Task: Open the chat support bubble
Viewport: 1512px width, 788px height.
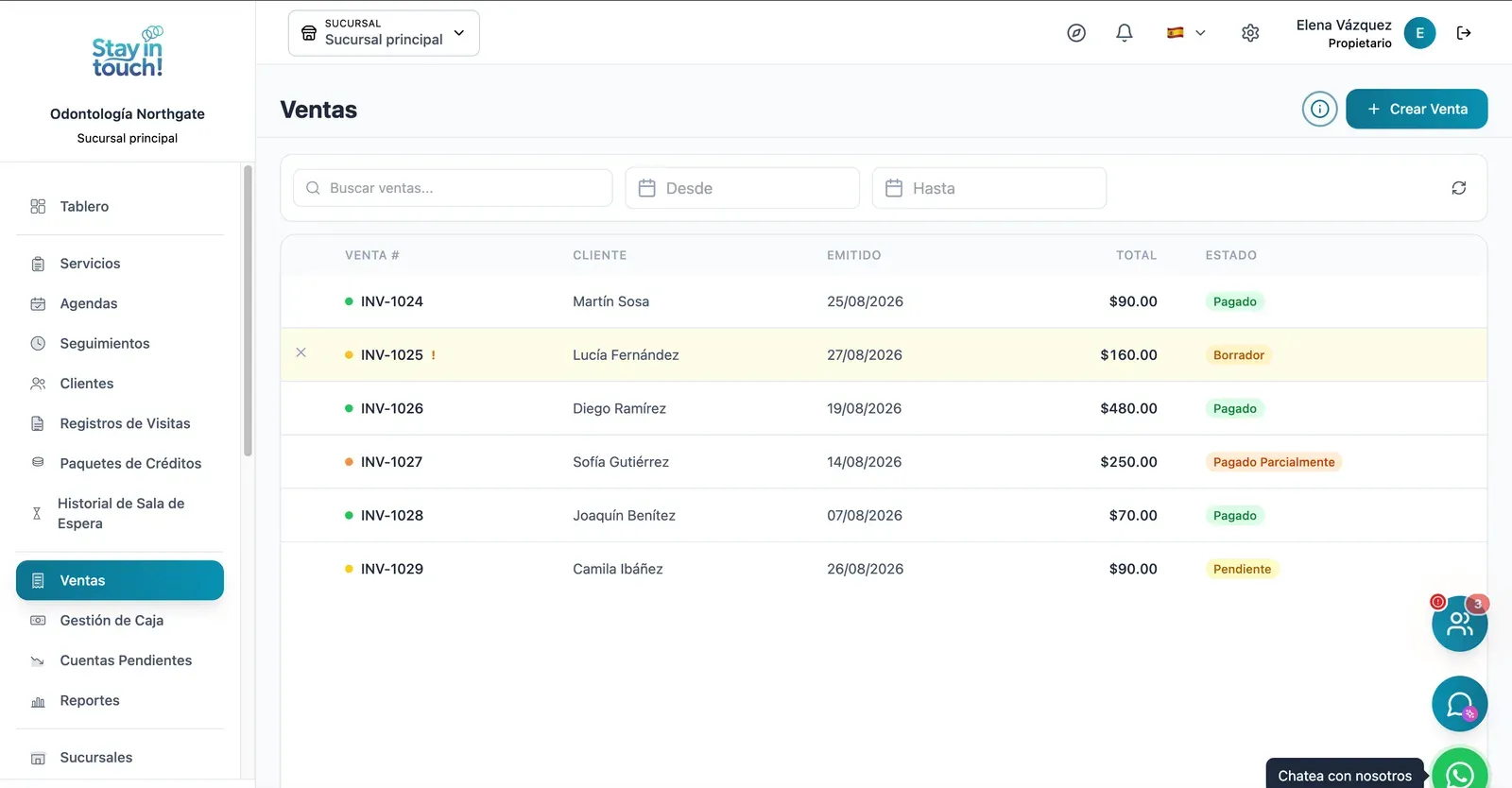Action: (x=1459, y=704)
